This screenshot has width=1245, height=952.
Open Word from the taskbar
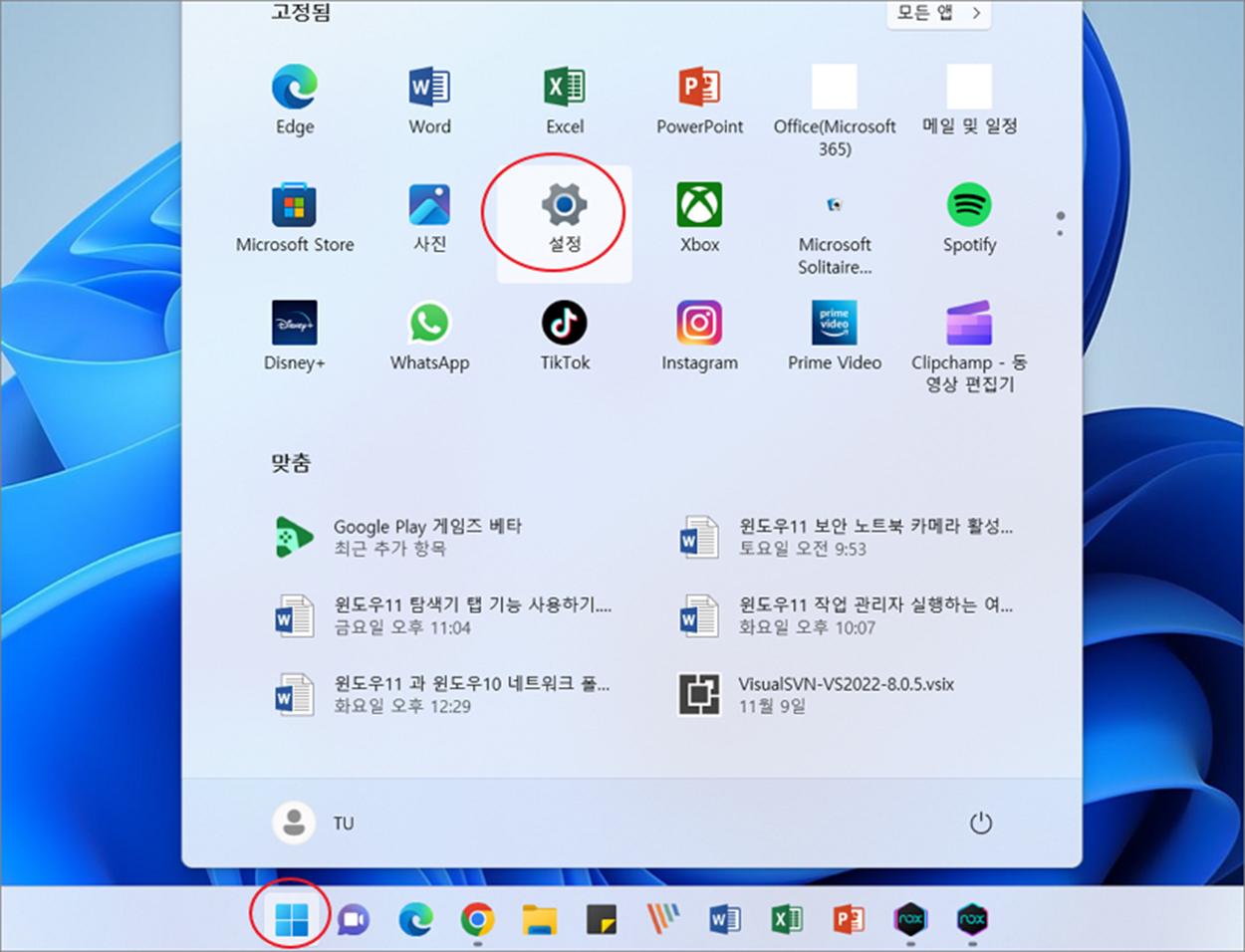724,919
